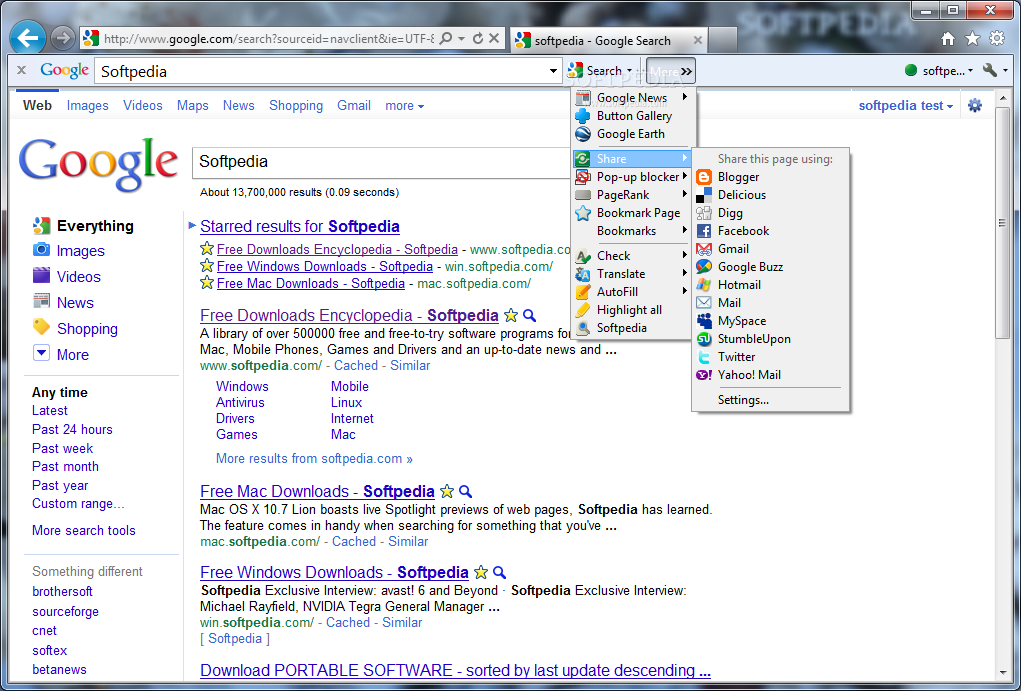Click the Hotmail share icon
The height and width of the screenshot is (691, 1021).
pyautogui.click(x=704, y=285)
